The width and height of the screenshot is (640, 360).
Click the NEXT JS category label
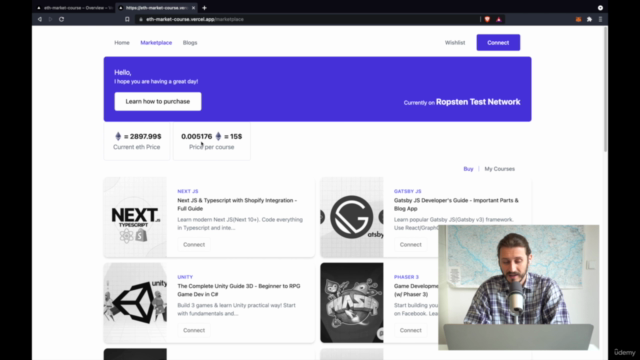click(188, 191)
